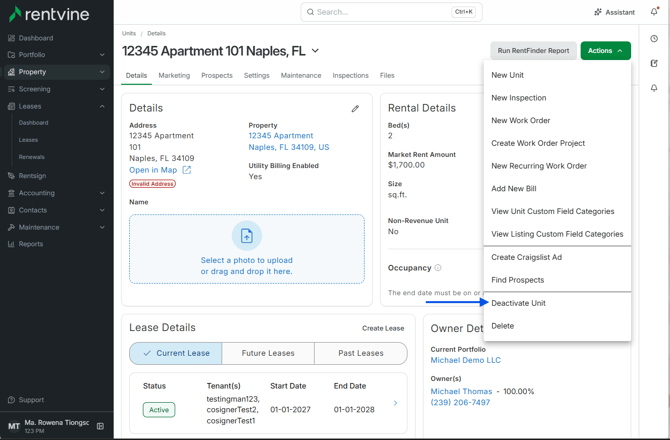Click the phone number (239) 206-7497

pyautogui.click(x=460, y=402)
